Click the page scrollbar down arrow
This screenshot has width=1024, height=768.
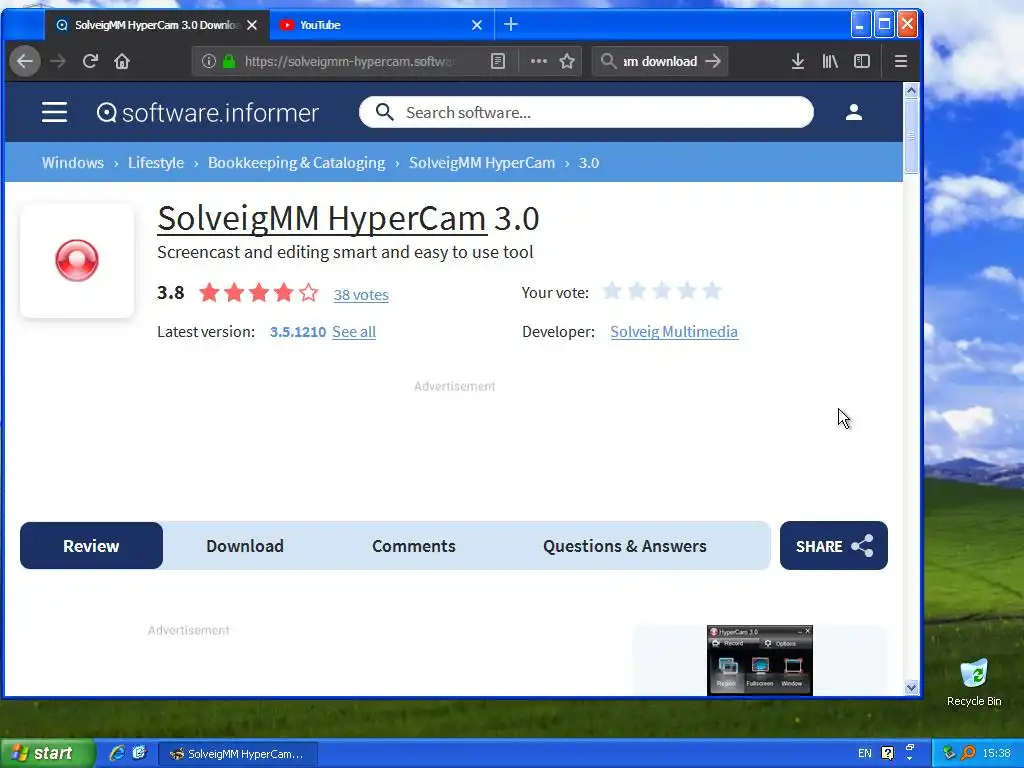(912, 687)
